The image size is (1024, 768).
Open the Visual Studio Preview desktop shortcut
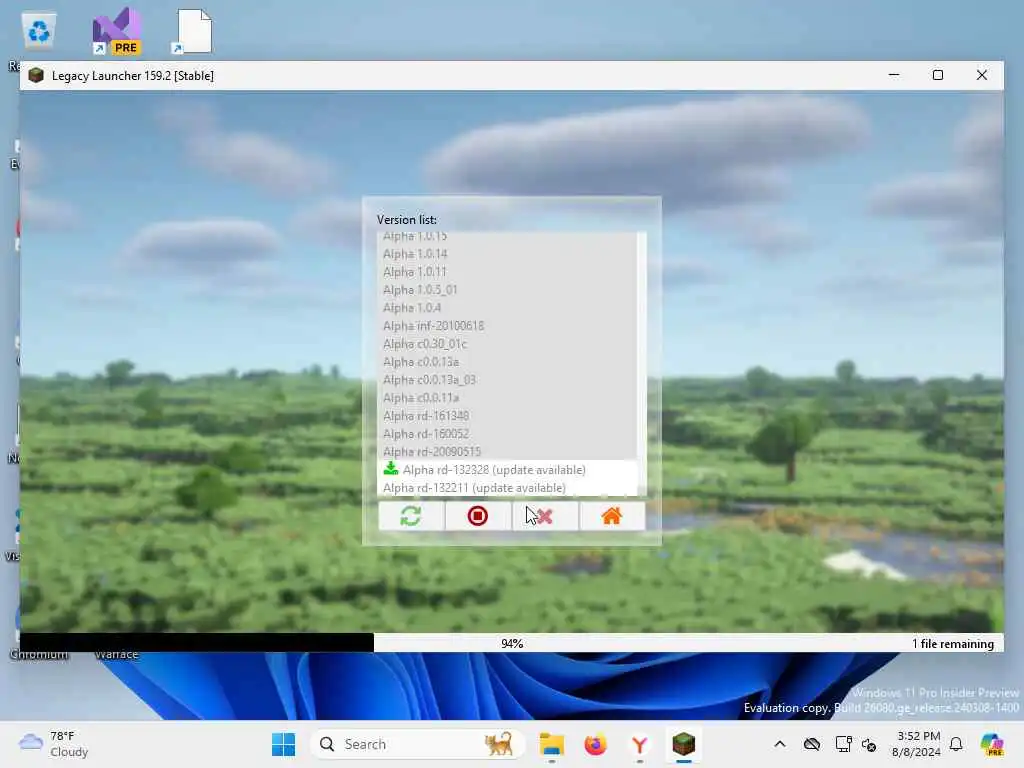pos(117,31)
